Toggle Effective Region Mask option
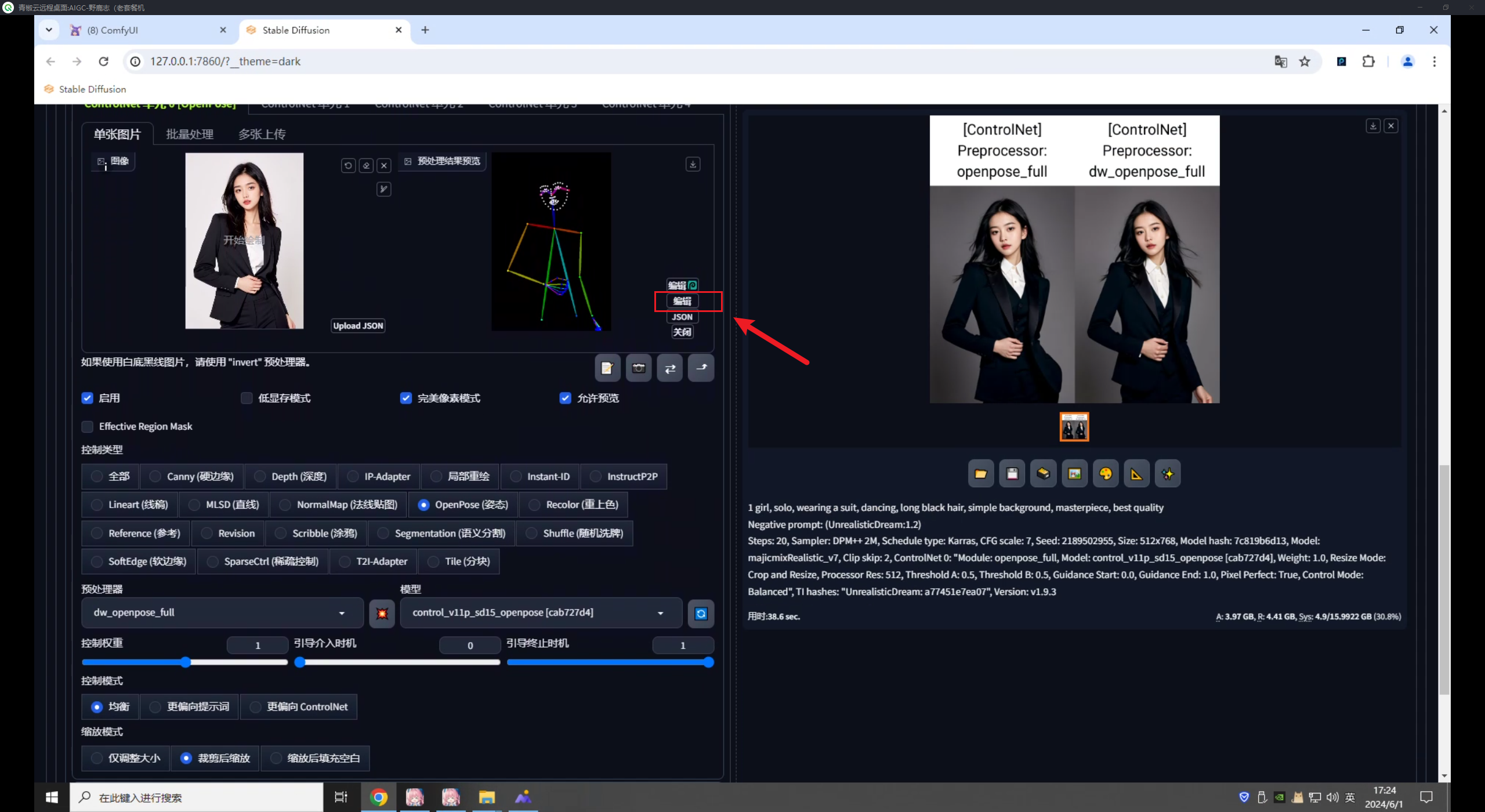 click(87, 426)
